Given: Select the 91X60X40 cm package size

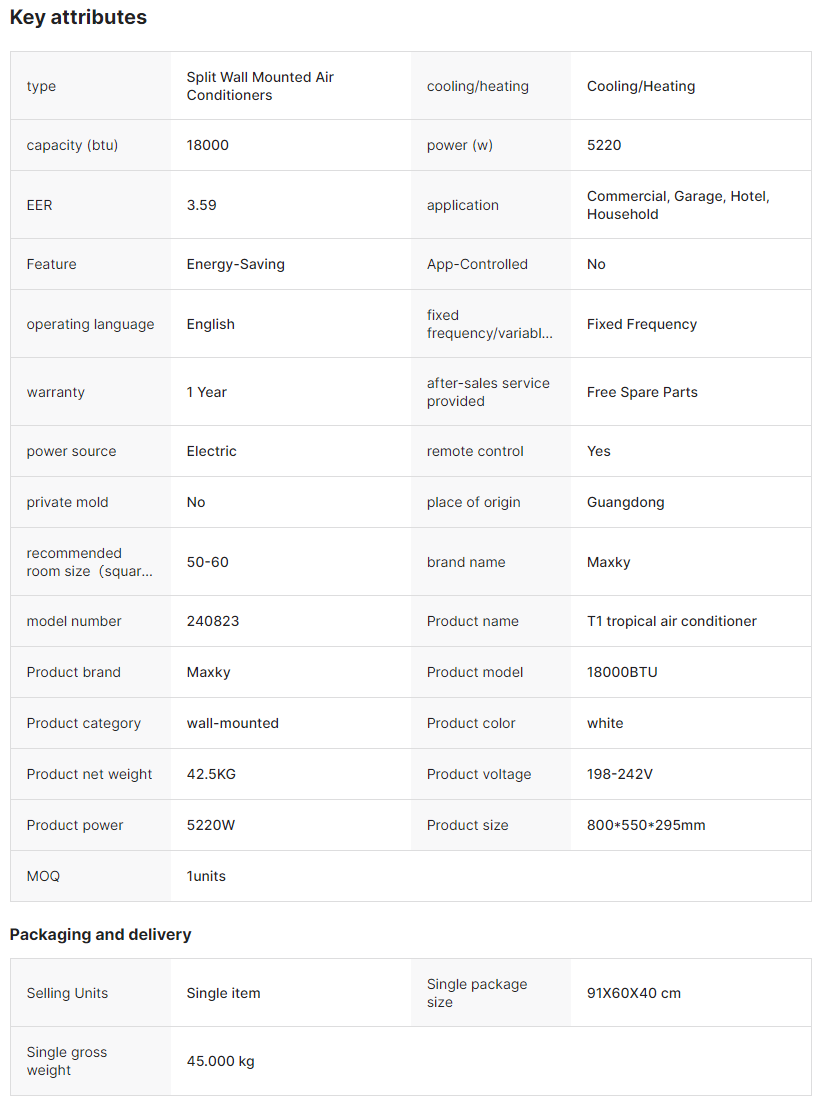Looking at the screenshot, I should (x=633, y=993).
